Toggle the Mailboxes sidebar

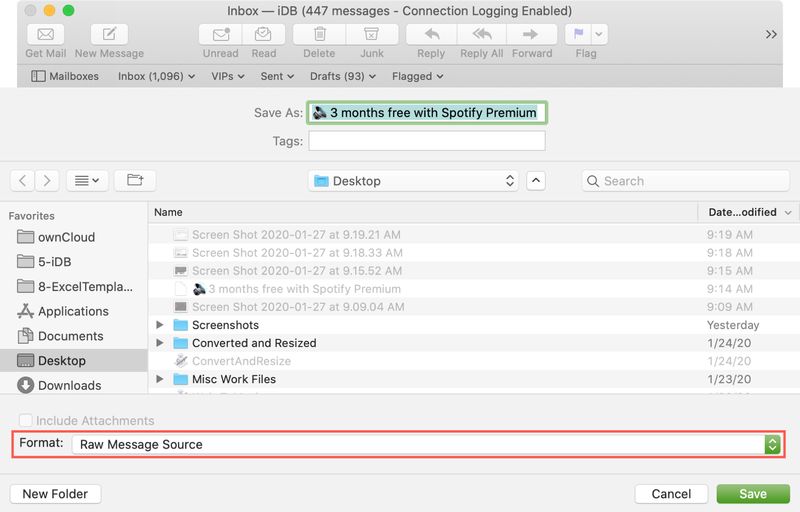point(65,76)
